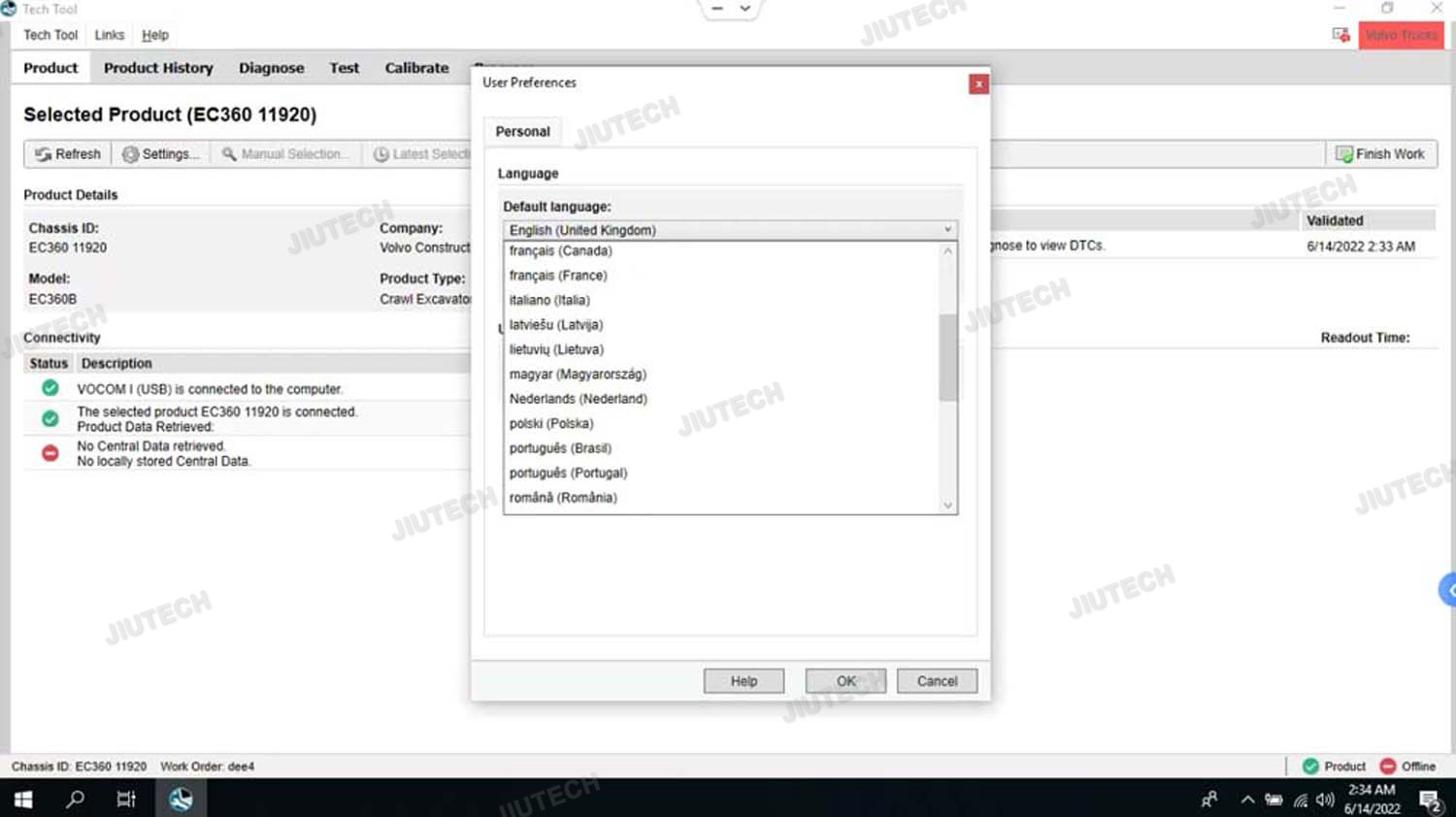Click the Tech Tool taskbar icon

[181, 799]
